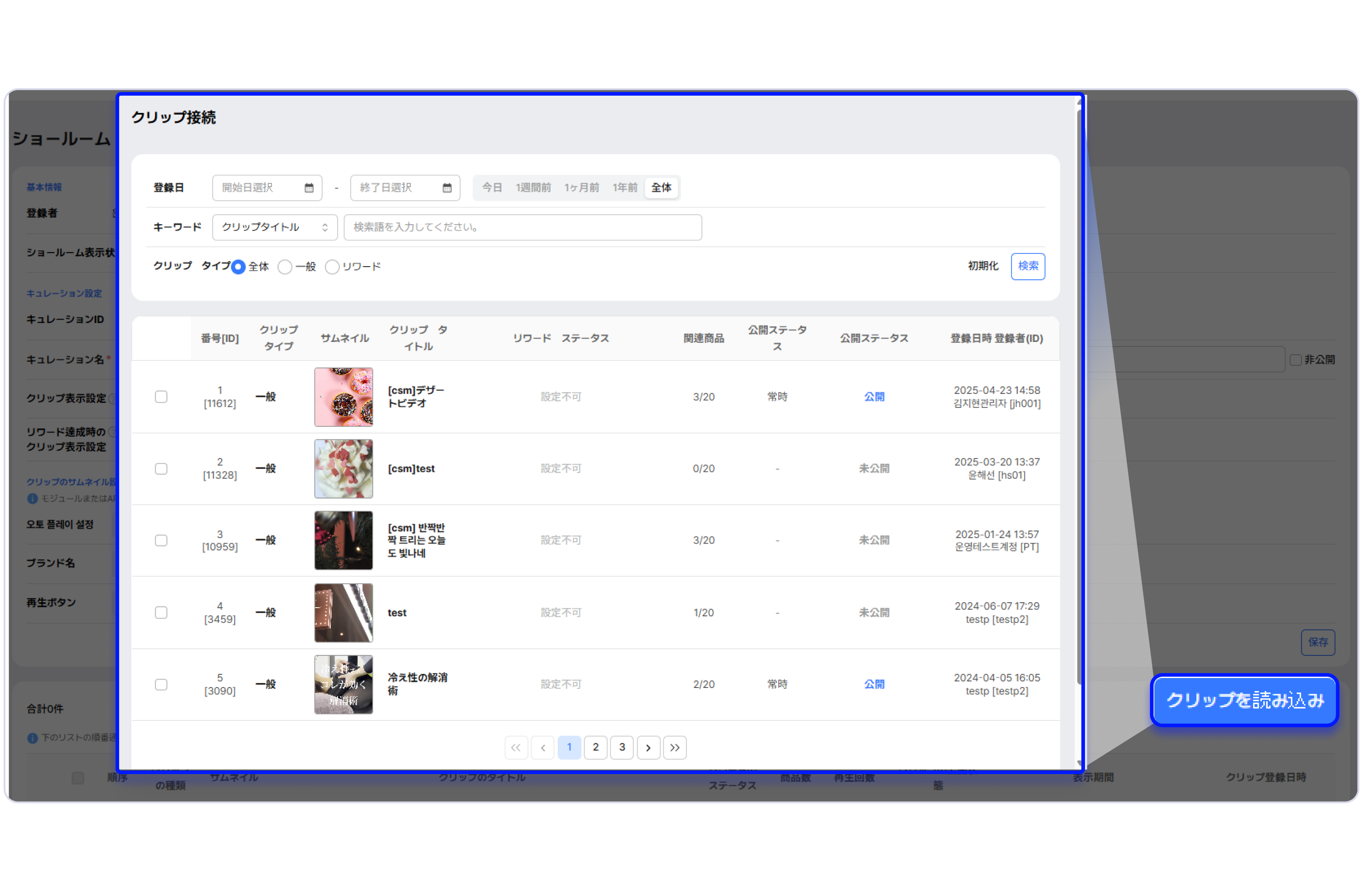
Task: Select the 1週間前 date range tab
Action: 533,188
